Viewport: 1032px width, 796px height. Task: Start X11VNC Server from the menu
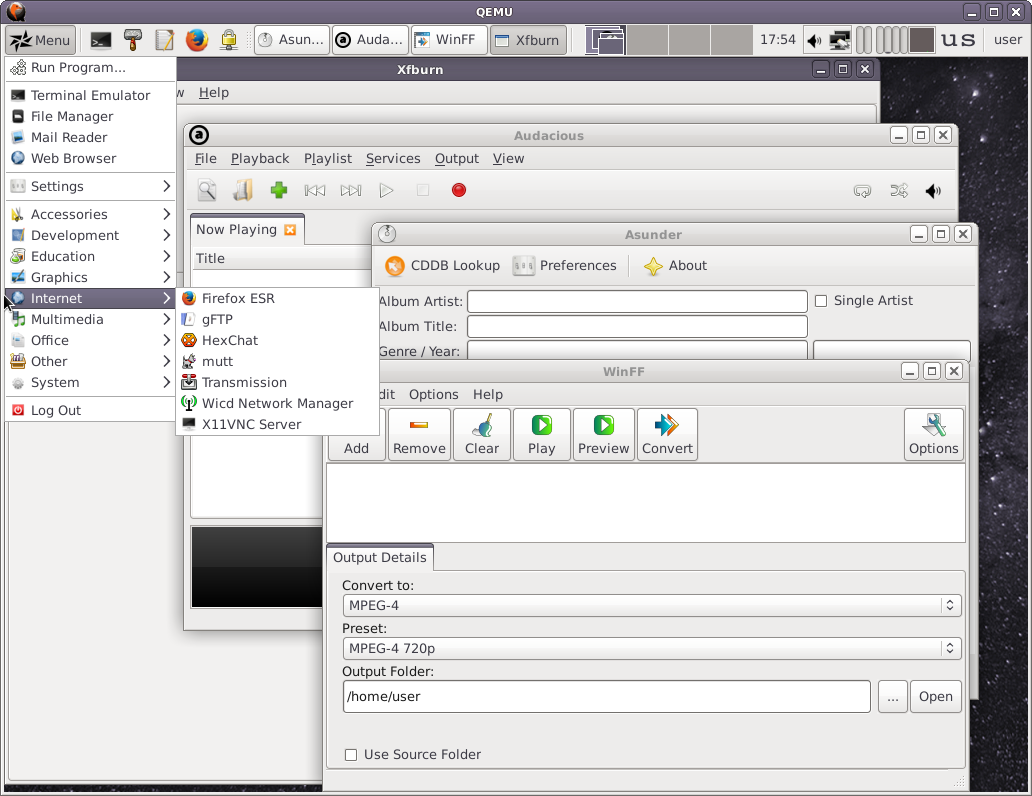coord(277,425)
